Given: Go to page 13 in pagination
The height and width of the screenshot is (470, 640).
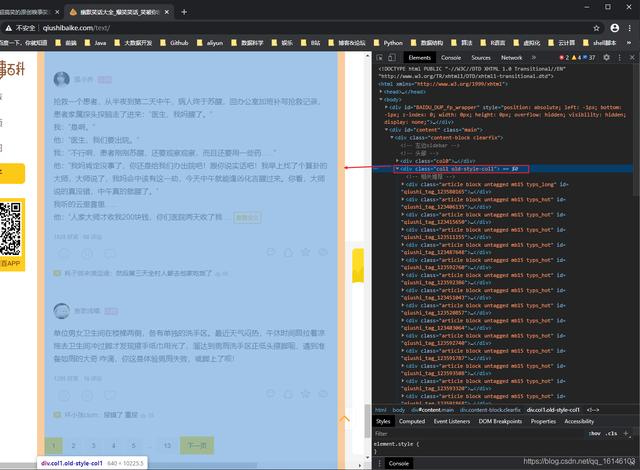Looking at the screenshot, I should (167, 445).
